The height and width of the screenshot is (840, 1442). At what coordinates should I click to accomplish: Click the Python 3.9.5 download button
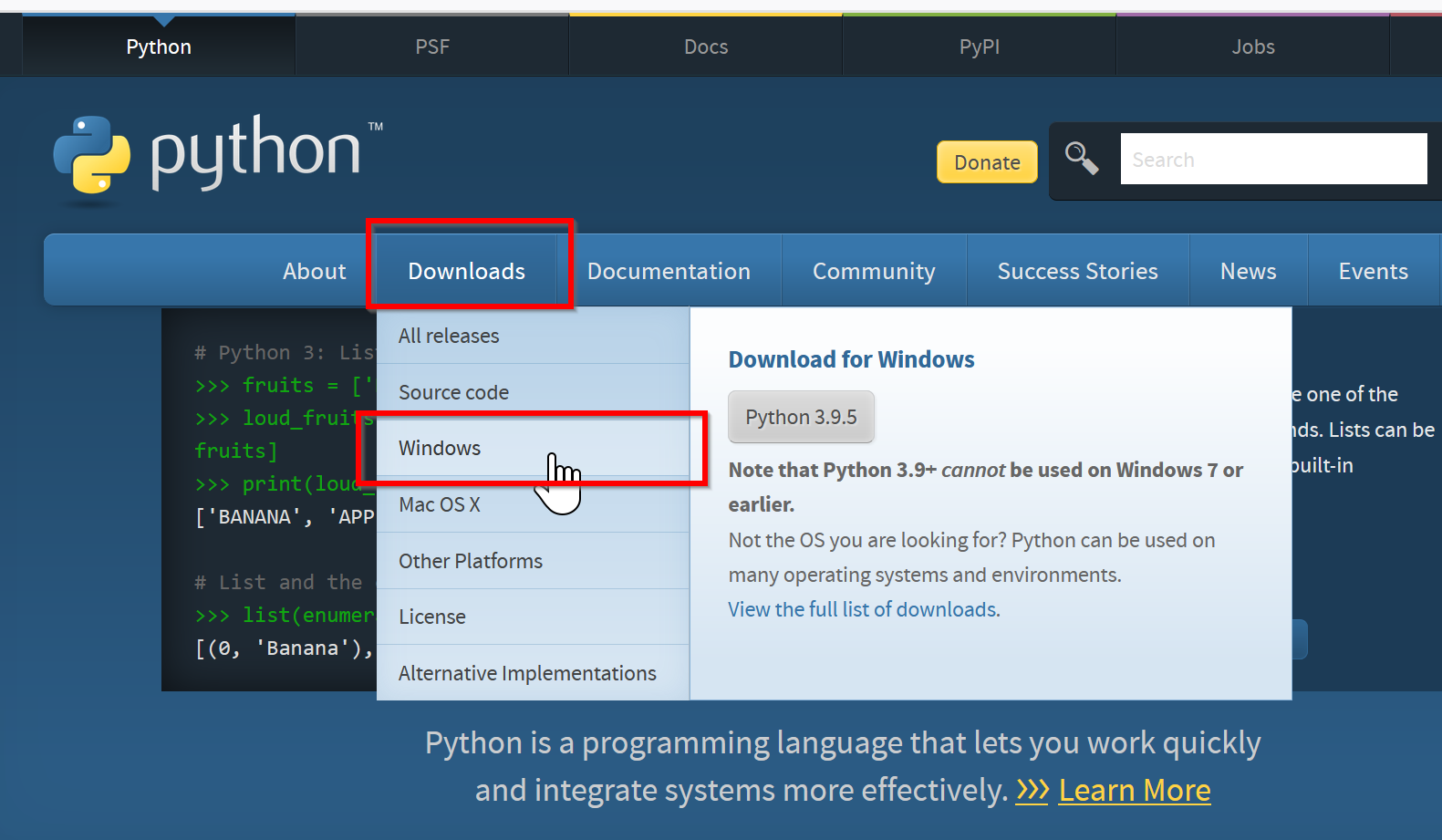click(x=801, y=417)
